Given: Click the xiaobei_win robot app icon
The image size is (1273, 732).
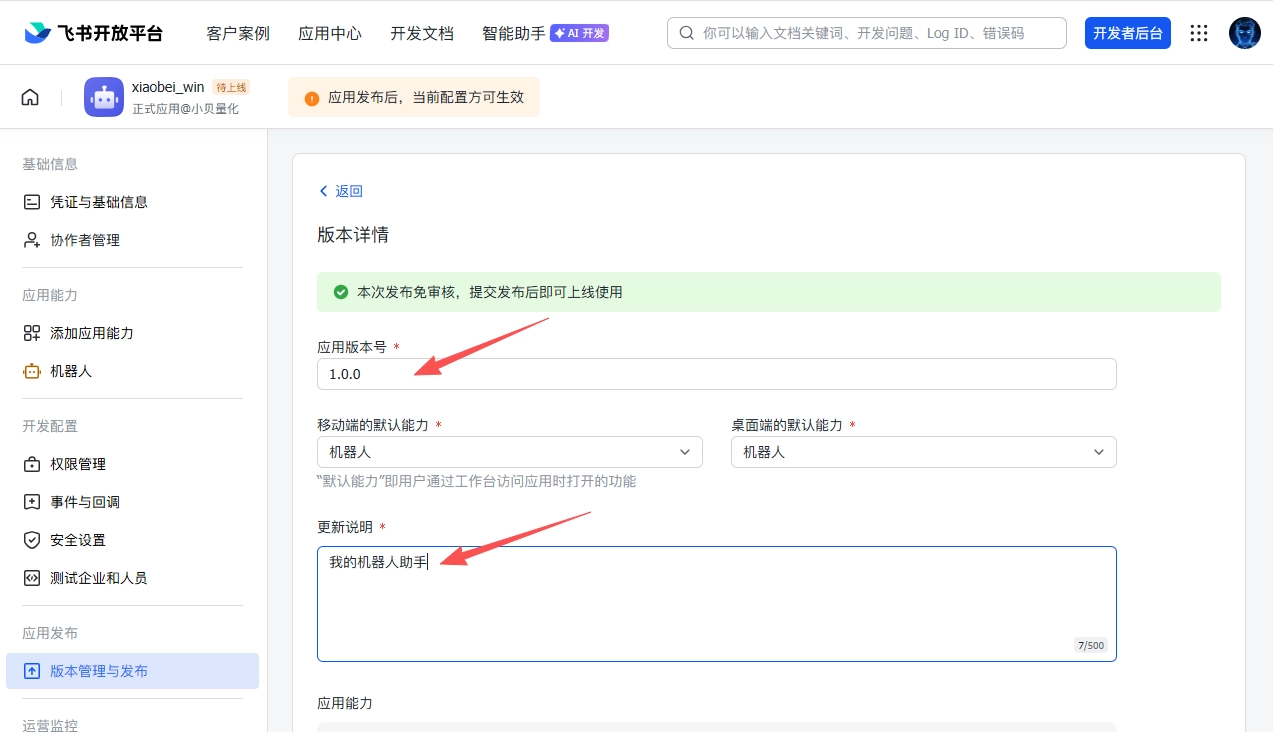Looking at the screenshot, I should (x=104, y=97).
